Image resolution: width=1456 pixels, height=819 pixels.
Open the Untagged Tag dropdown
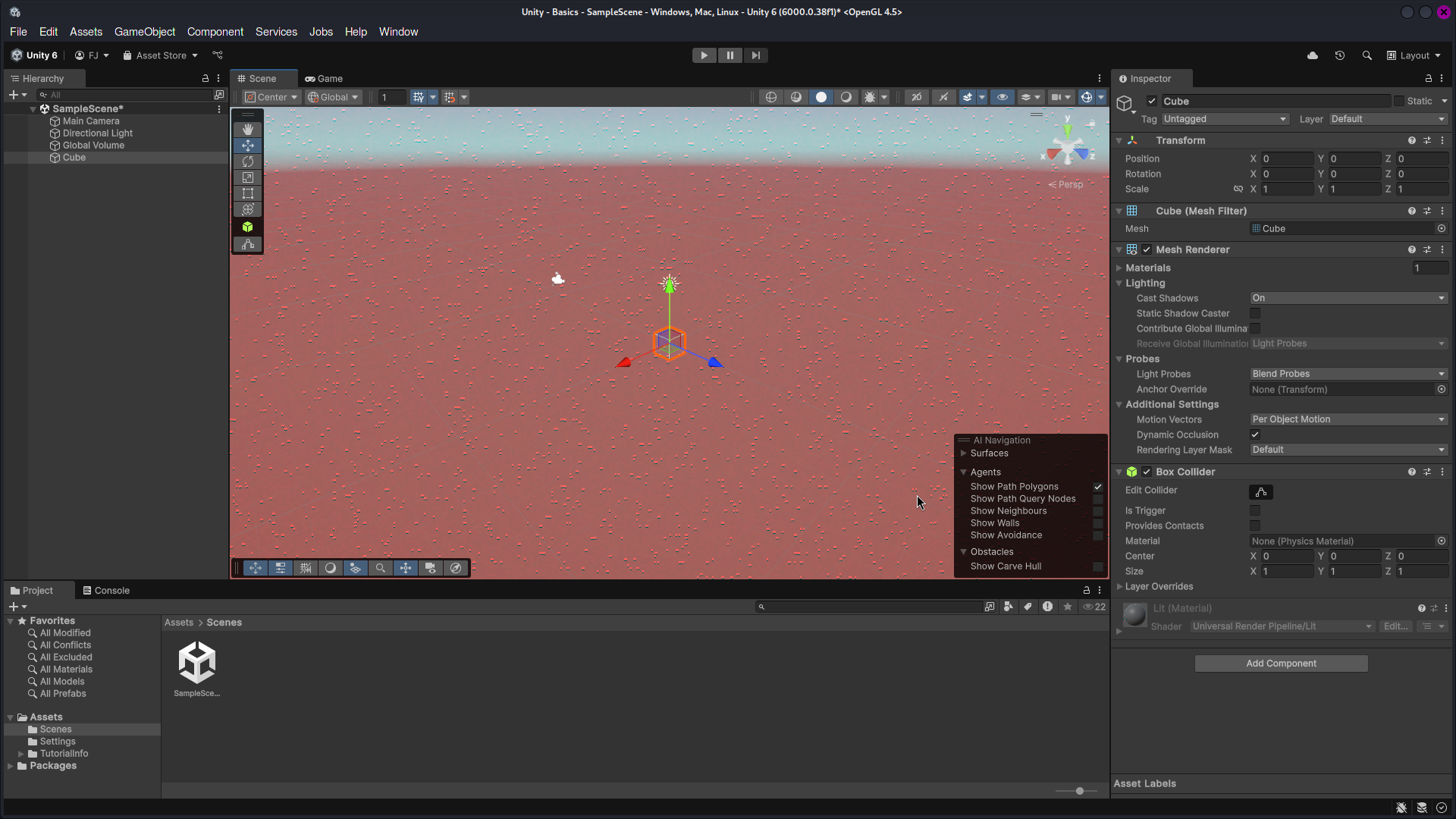(x=1224, y=119)
